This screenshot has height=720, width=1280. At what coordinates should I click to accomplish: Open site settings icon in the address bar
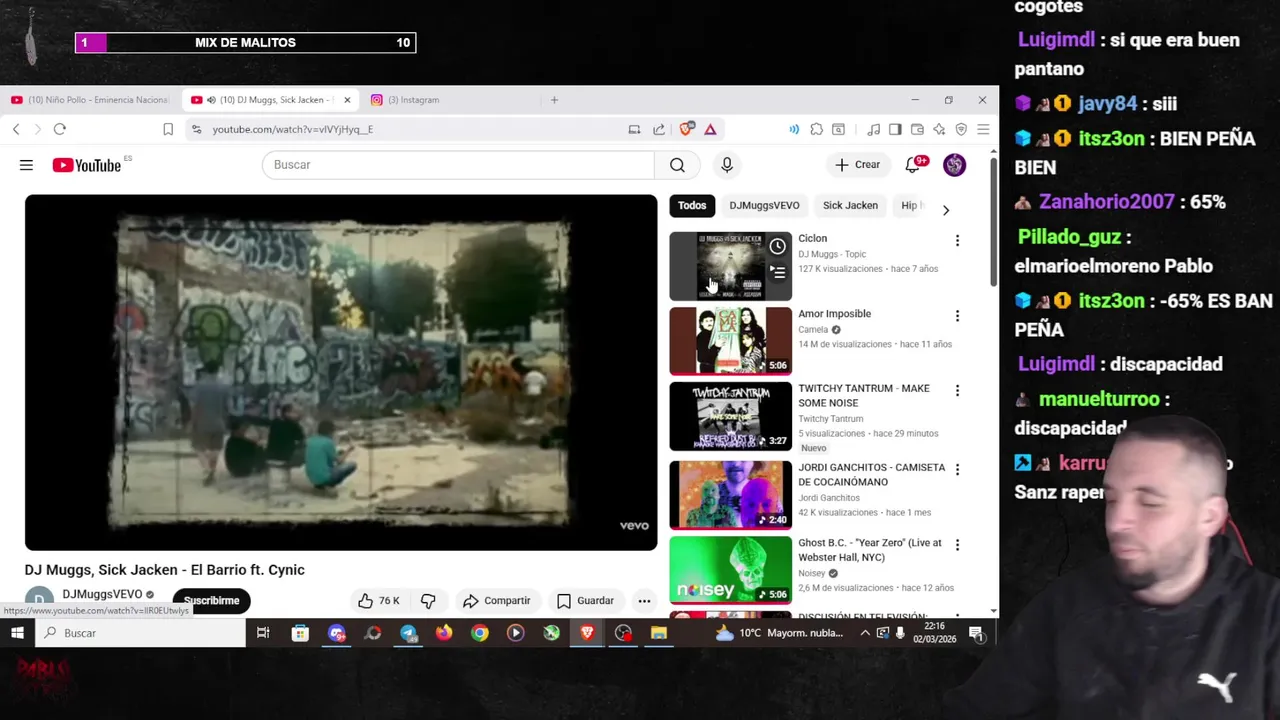196,129
